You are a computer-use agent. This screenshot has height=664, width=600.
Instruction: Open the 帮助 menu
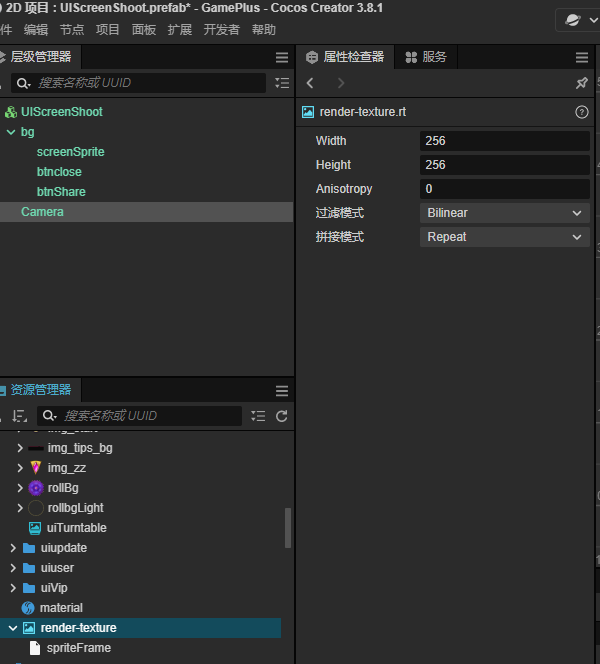coord(264,30)
